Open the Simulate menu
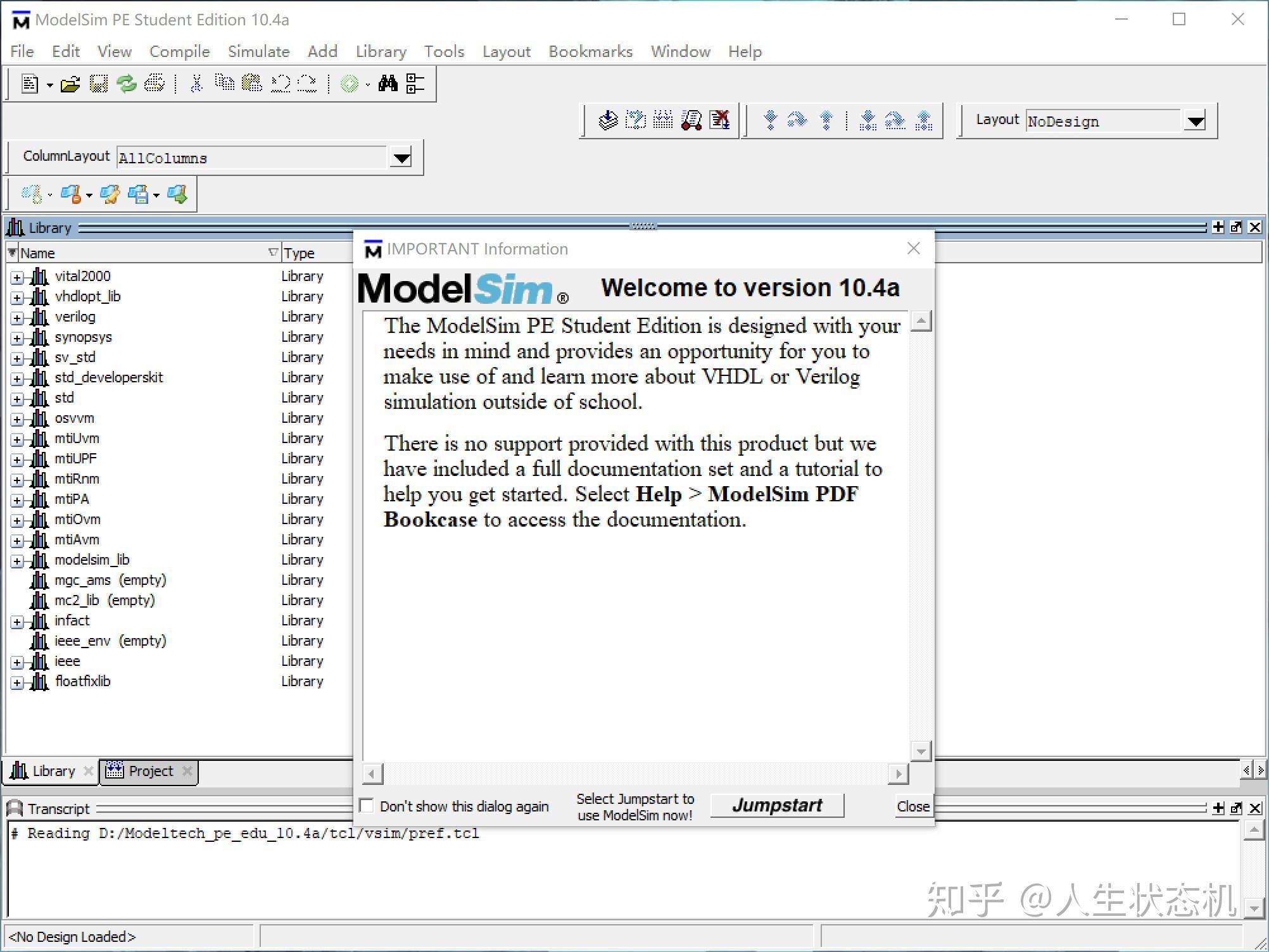Image resolution: width=1269 pixels, height=952 pixels. [x=258, y=51]
